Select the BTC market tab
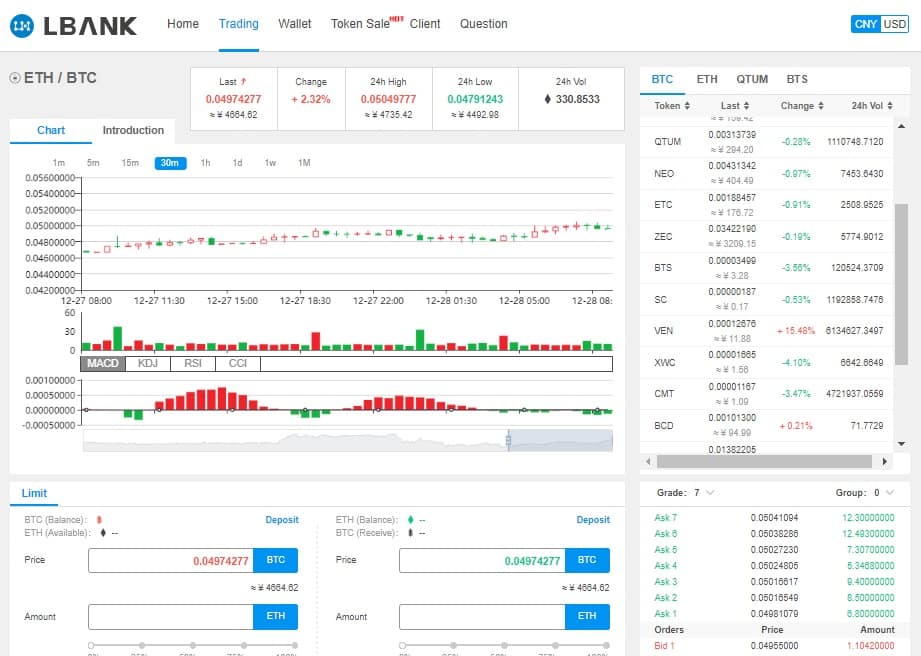The width and height of the screenshot is (921, 656). tap(662, 79)
